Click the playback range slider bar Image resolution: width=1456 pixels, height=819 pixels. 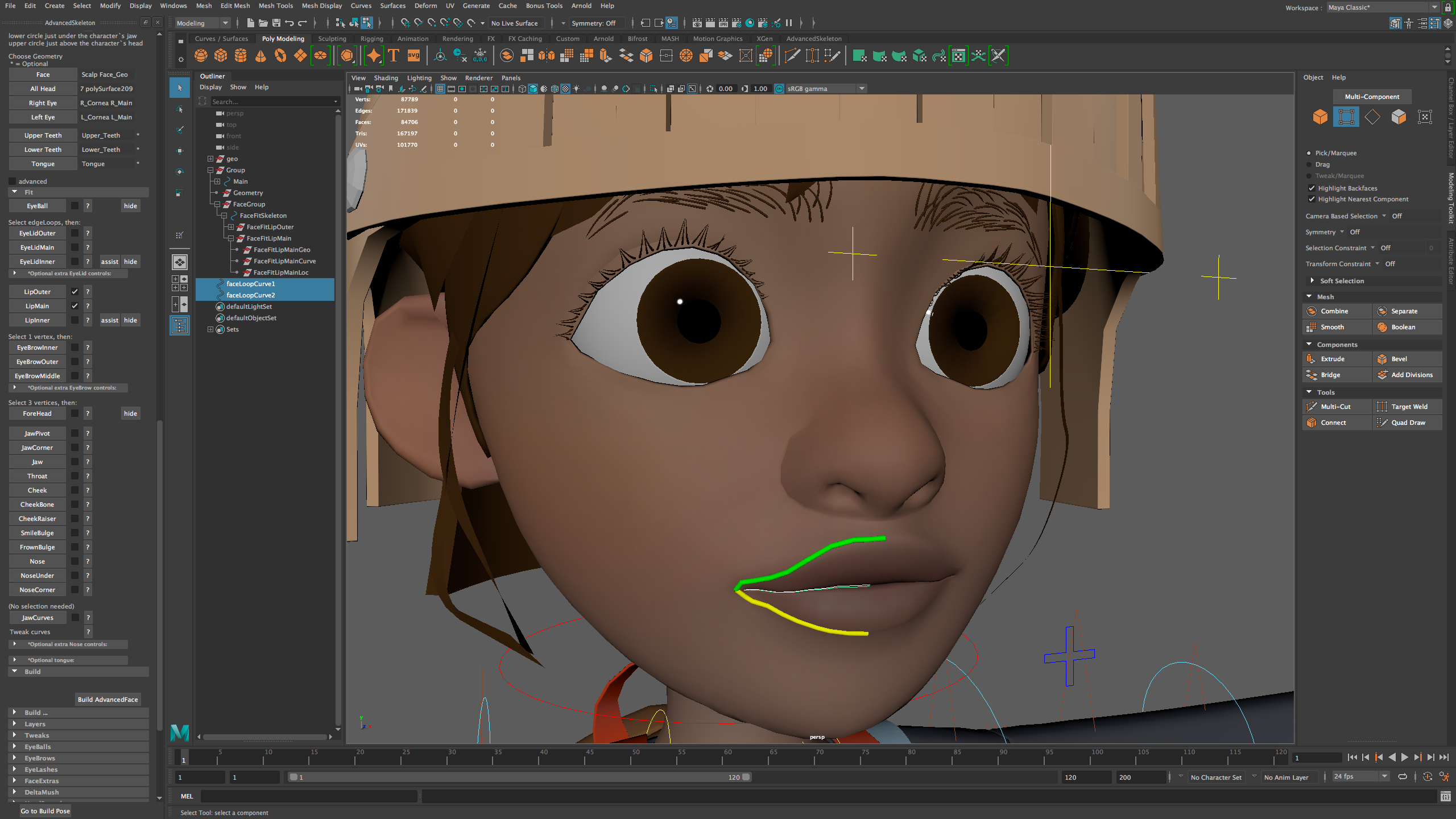(520, 777)
